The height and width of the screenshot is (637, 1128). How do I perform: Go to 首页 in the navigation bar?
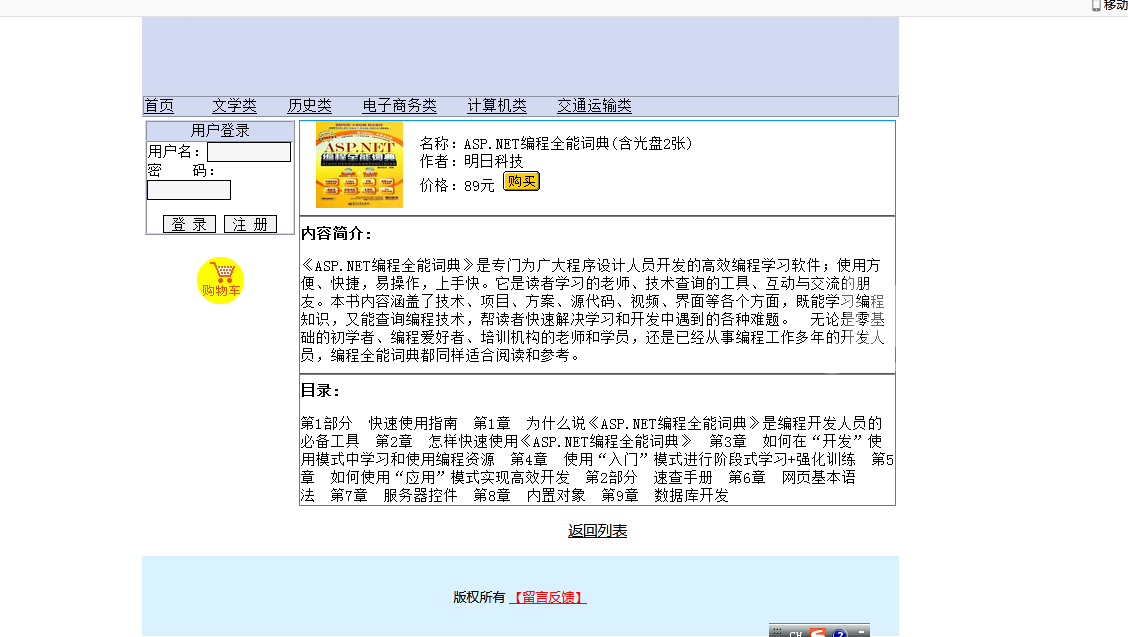click(159, 106)
